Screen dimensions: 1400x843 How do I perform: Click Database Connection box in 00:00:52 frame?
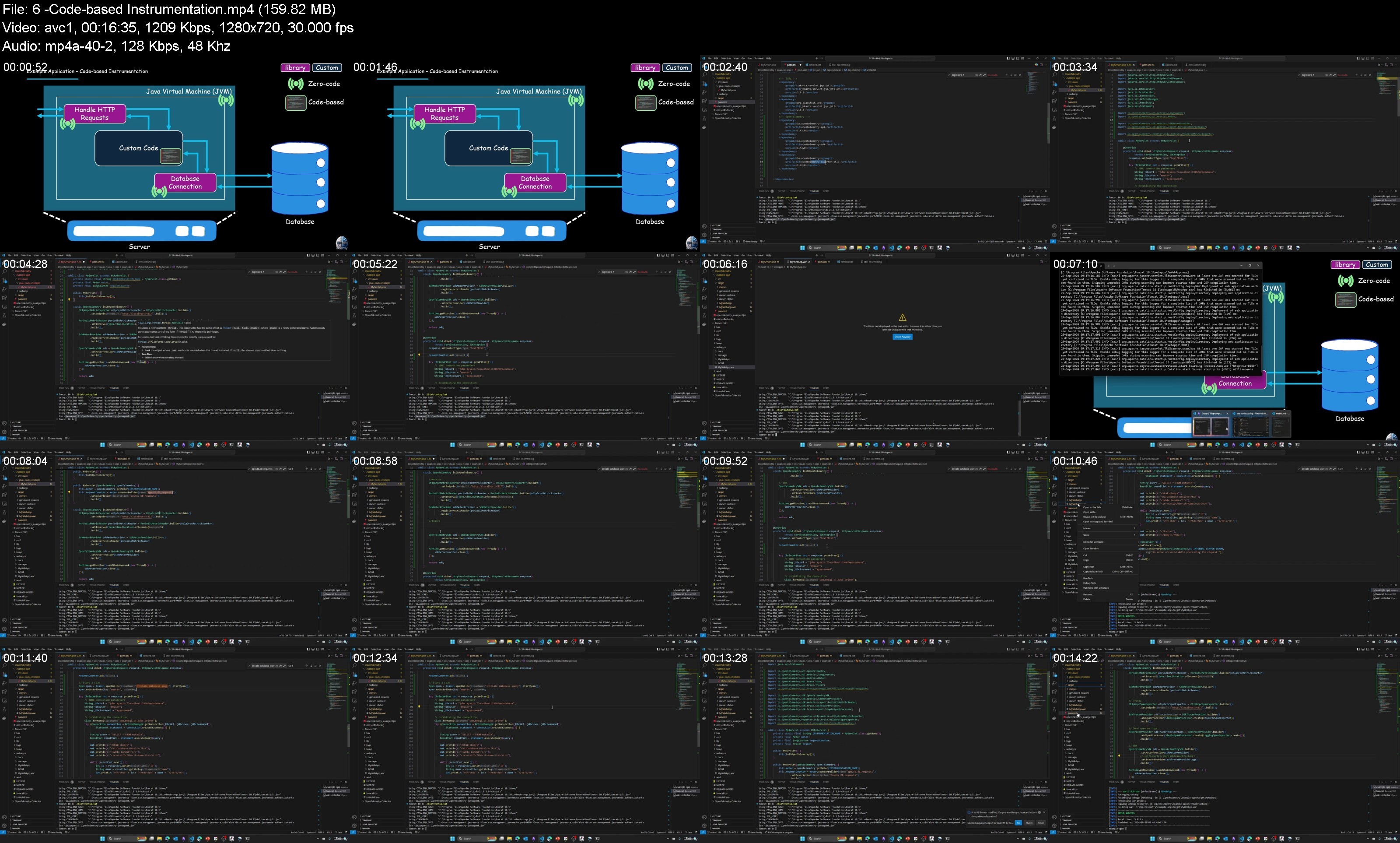coord(185,183)
